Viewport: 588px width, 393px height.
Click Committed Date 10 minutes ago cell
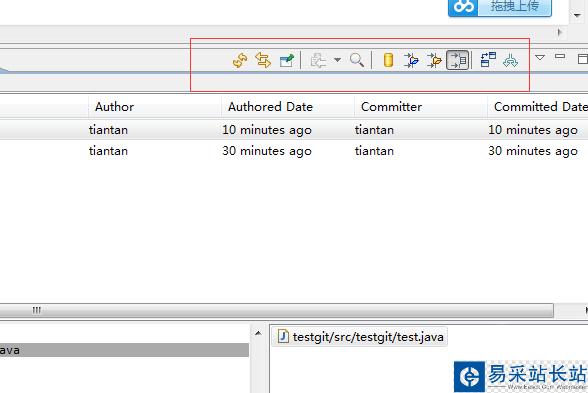pyautogui.click(x=532, y=130)
